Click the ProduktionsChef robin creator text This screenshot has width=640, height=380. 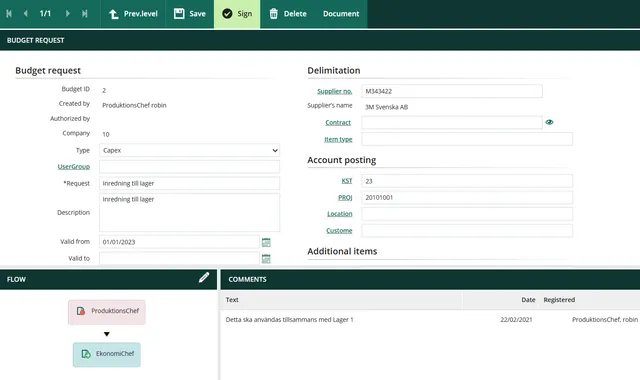click(134, 105)
